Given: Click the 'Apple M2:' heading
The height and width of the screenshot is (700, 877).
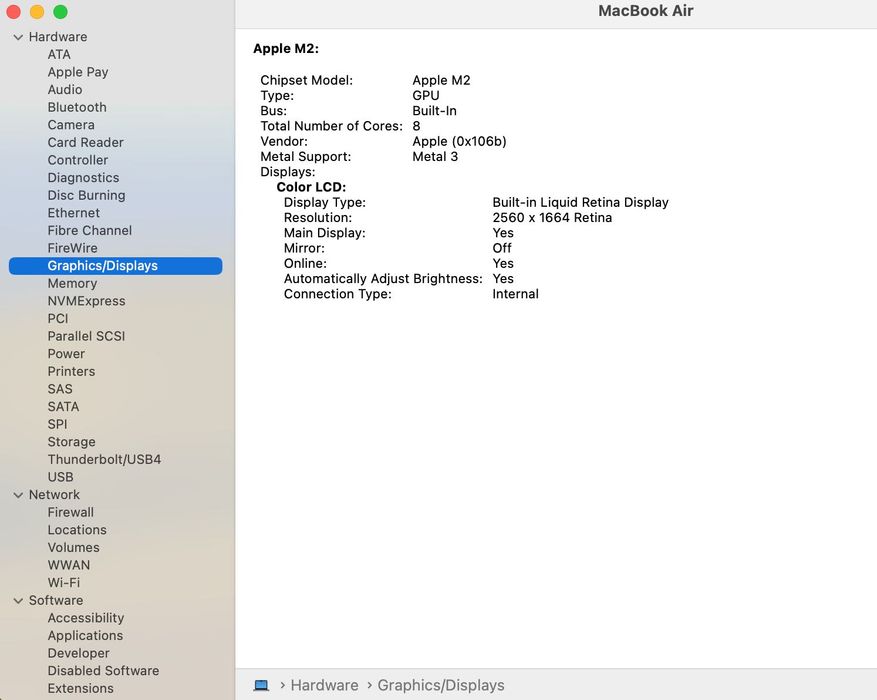Looking at the screenshot, I should pyautogui.click(x=286, y=49).
